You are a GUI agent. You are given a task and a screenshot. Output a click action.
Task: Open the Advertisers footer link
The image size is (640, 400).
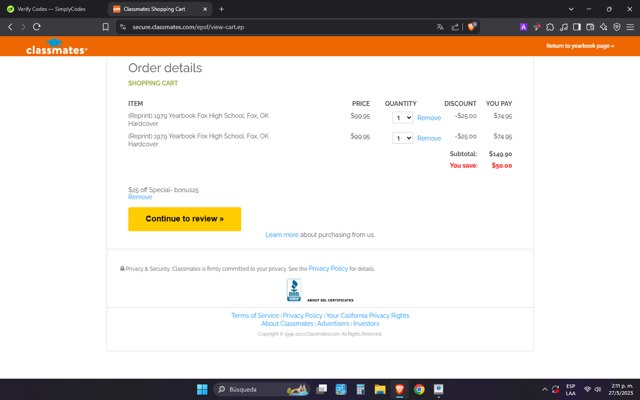[333, 323]
